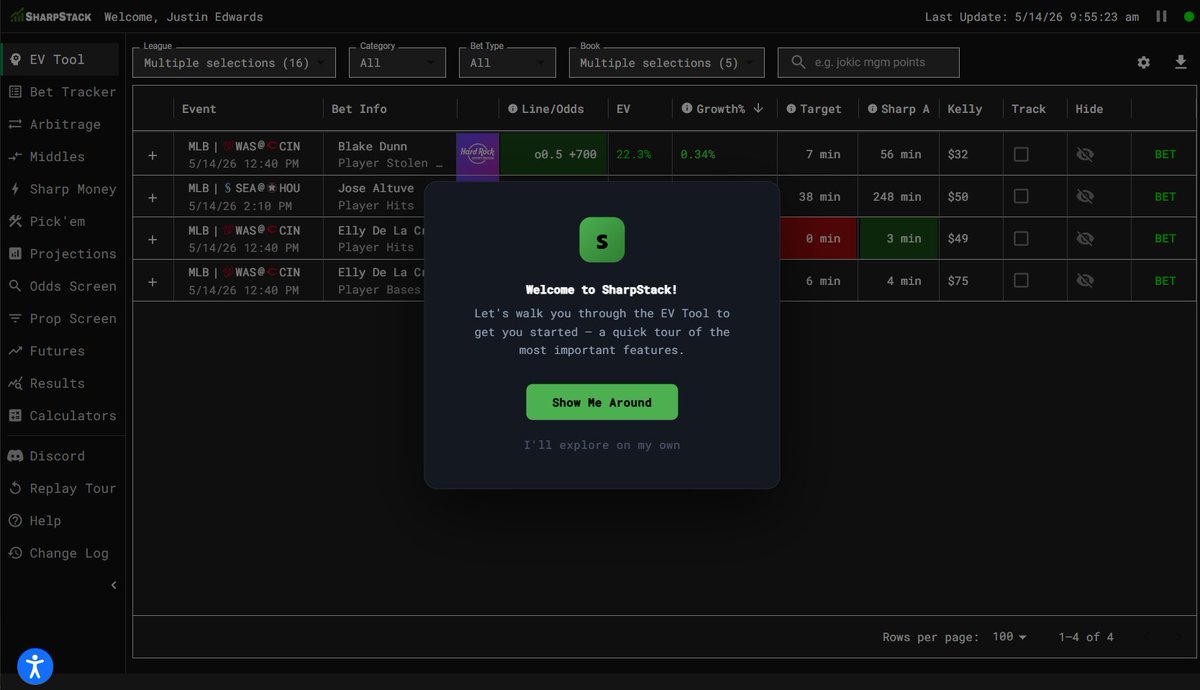Click the 22.3% EV value
The image size is (1200, 690).
coord(634,154)
